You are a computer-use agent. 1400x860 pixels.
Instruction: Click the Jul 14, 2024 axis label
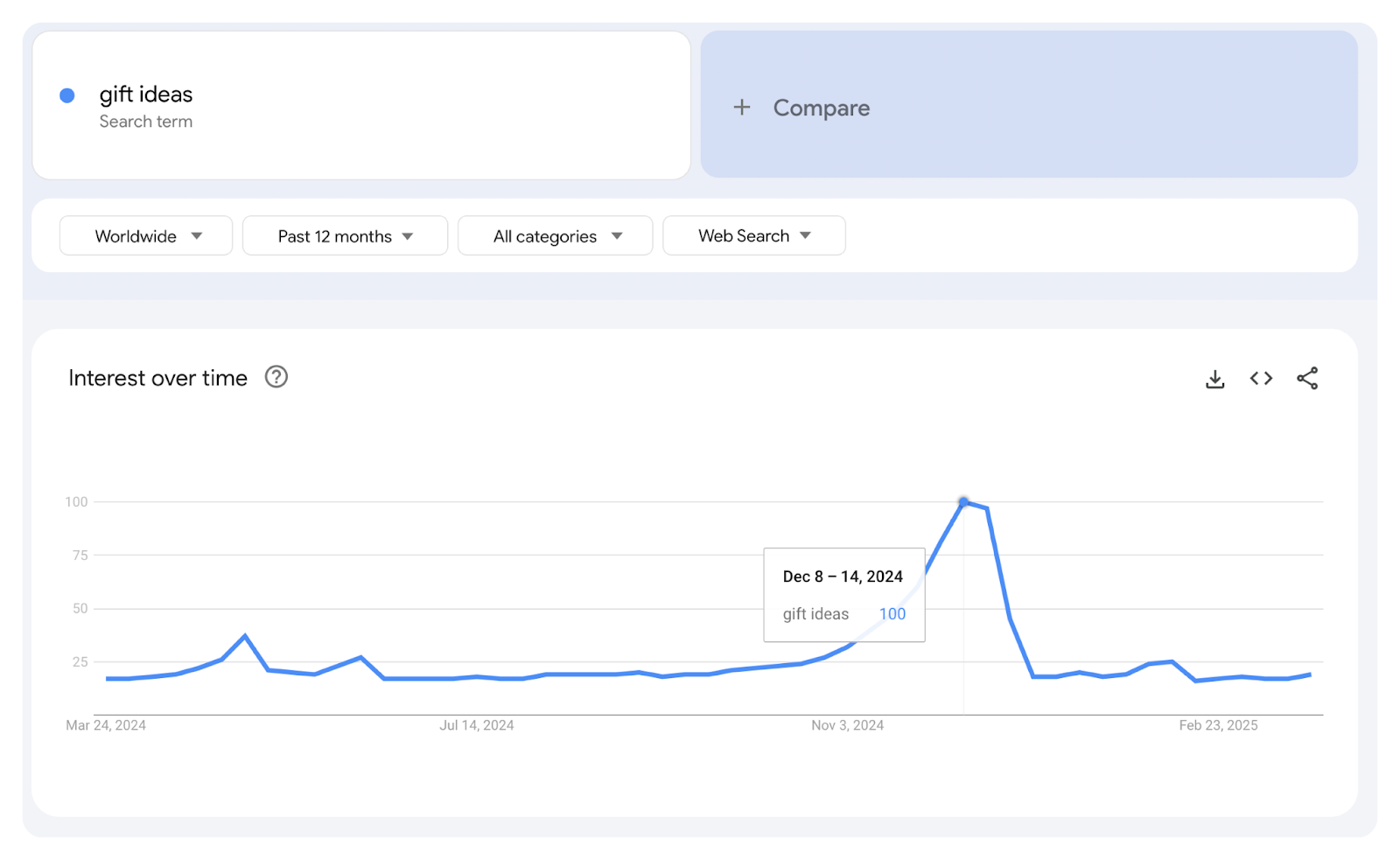pyautogui.click(x=476, y=725)
